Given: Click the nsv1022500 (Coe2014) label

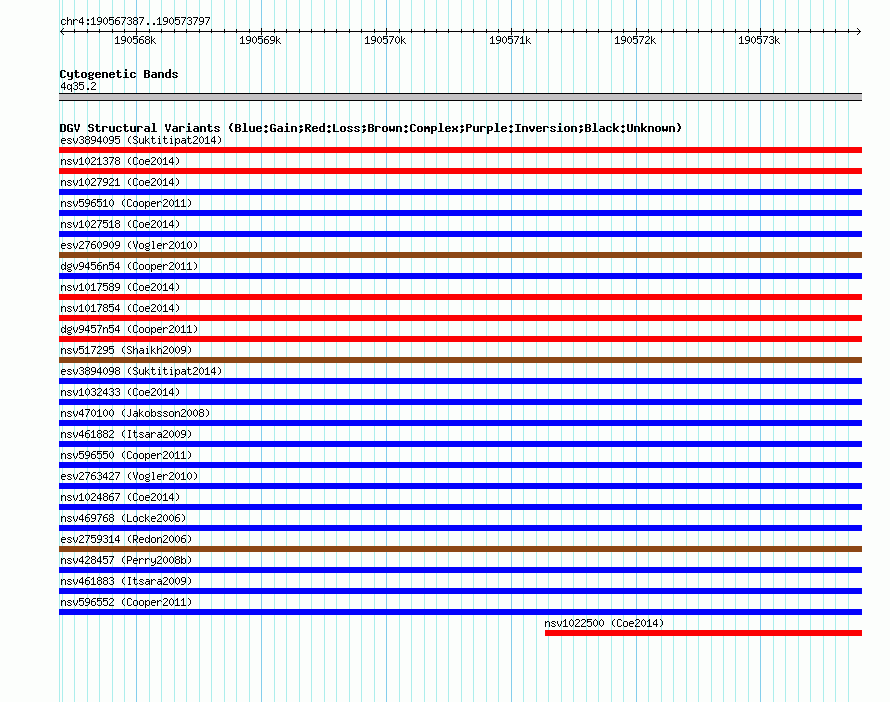Looking at the screenshot, I should point(604,623).
